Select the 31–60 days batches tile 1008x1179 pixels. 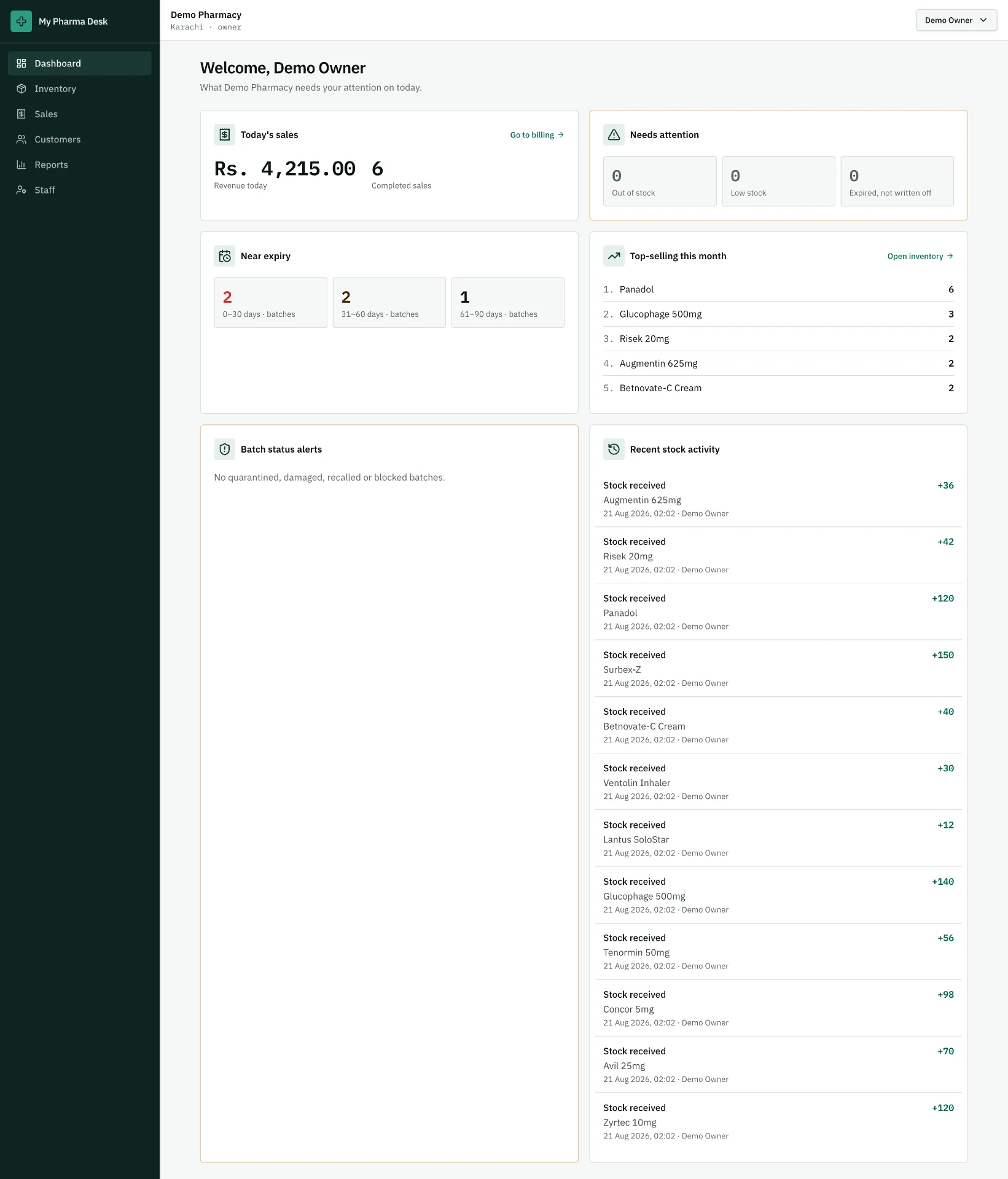pos(389,302)
